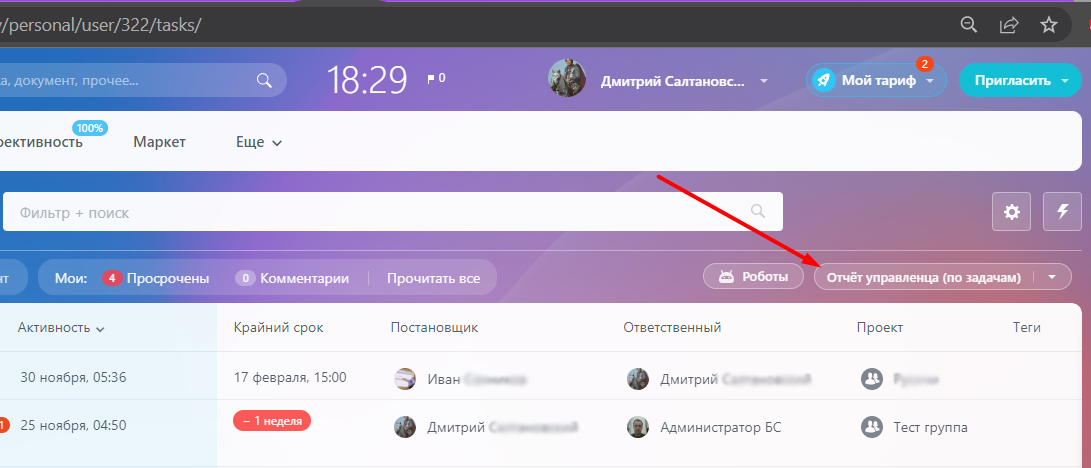Click the Постановщик column header
The image size is (1091, 468).
(434, 328)
